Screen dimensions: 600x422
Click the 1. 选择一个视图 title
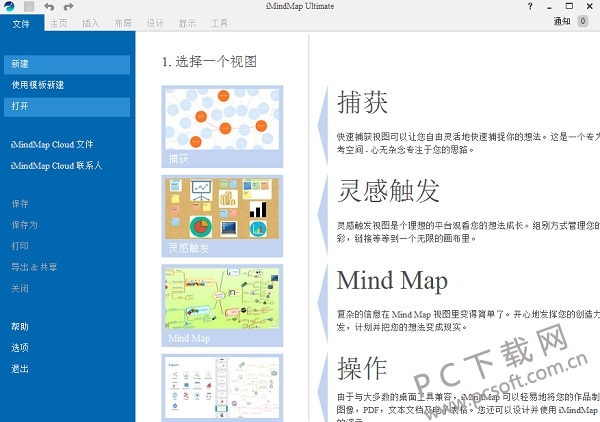coord(209,62)
